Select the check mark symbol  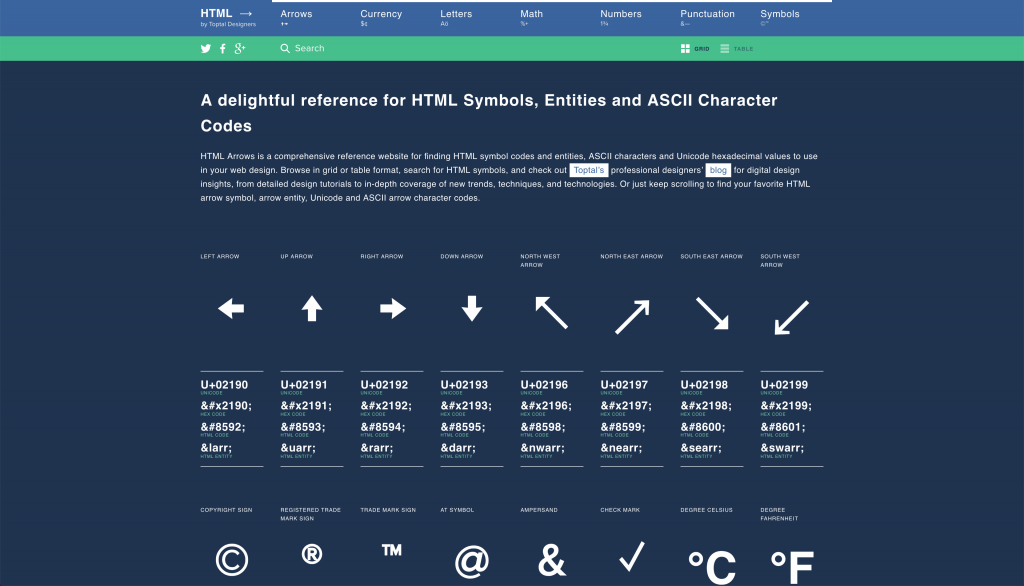point(632,557)
